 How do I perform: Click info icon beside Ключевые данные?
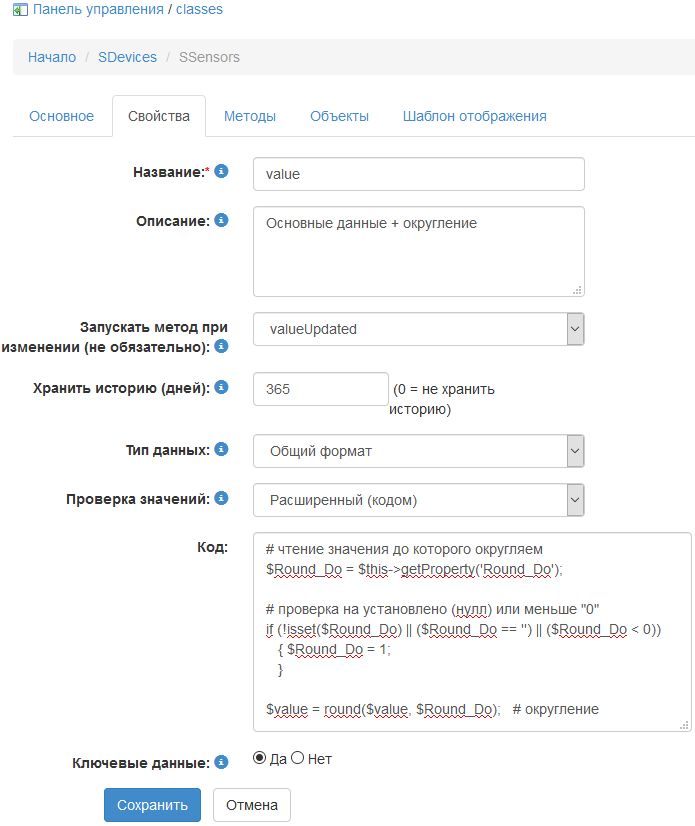[x=222, y=762]
